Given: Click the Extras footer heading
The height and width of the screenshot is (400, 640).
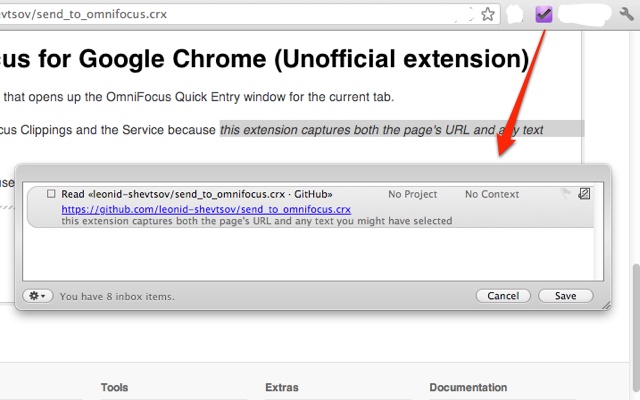Looking at the screenshot, I should coord(282,387).
